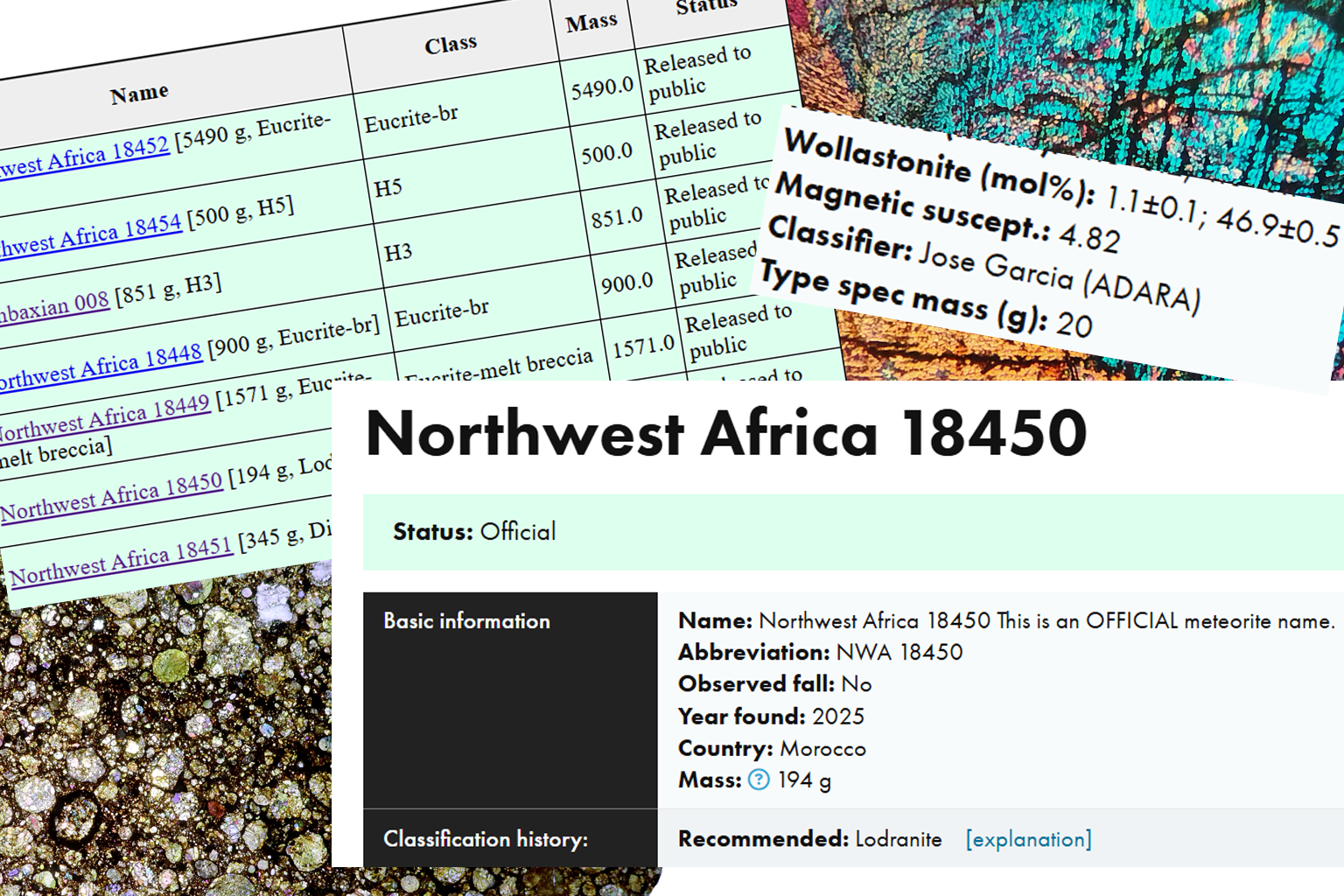Follow the Linbaxian 008 meteorite link
The height and width of the screenshot is (896, 1344).
pos(54,307)
